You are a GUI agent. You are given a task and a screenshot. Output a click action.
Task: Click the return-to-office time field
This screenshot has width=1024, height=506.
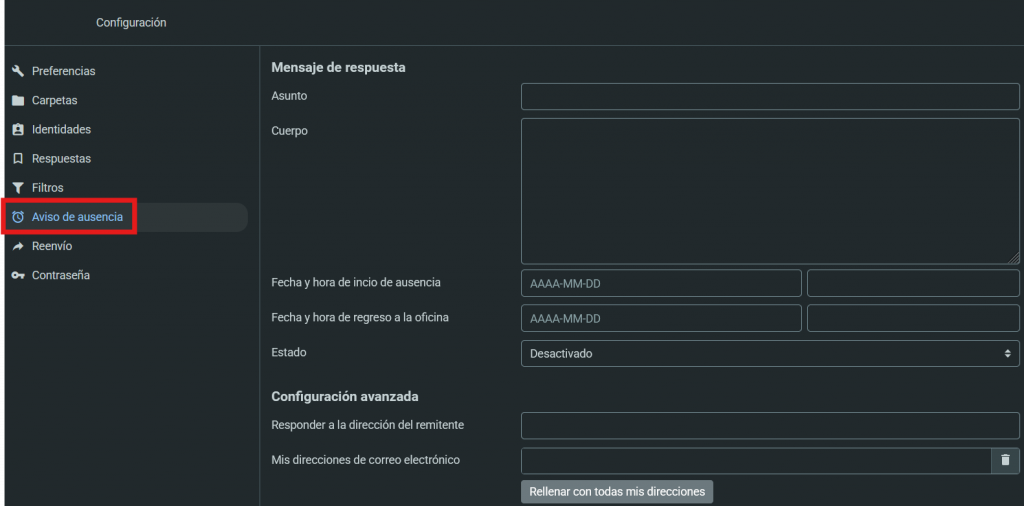tap(912, 318)
